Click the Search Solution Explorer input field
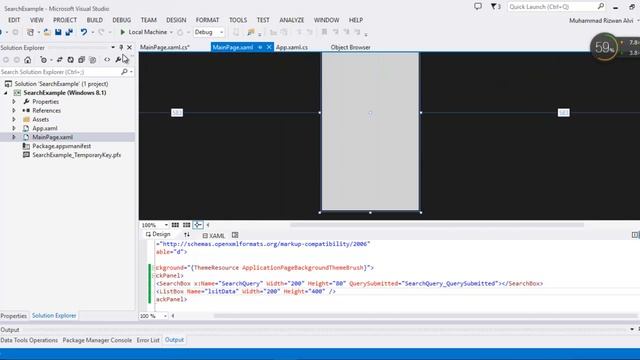This screenshot has width=640, height=360. pyautogui.click(x=60, y=72)
